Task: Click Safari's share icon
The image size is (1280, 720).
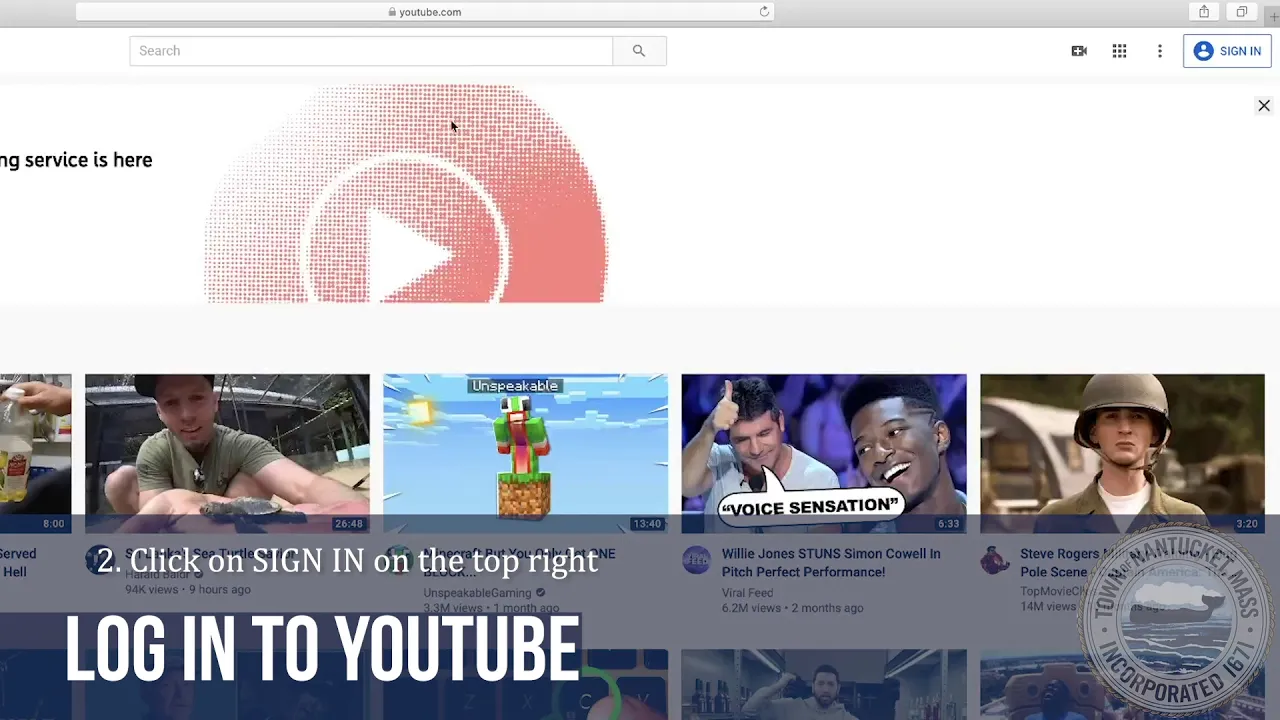Action: click(x=1204, y=12)
